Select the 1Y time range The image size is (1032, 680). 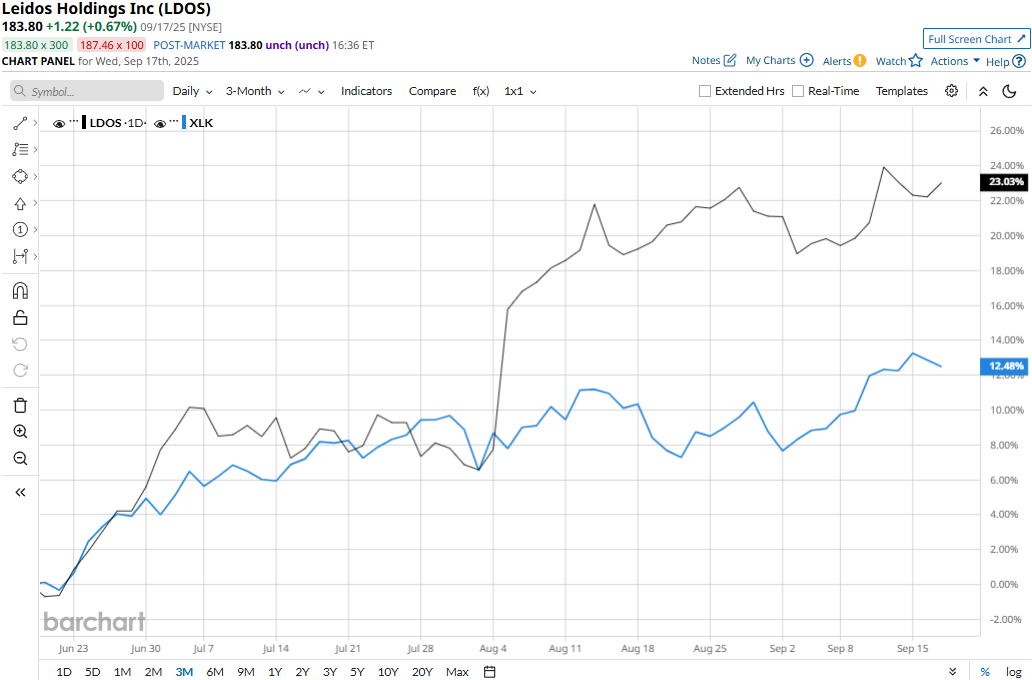[274, 671]
